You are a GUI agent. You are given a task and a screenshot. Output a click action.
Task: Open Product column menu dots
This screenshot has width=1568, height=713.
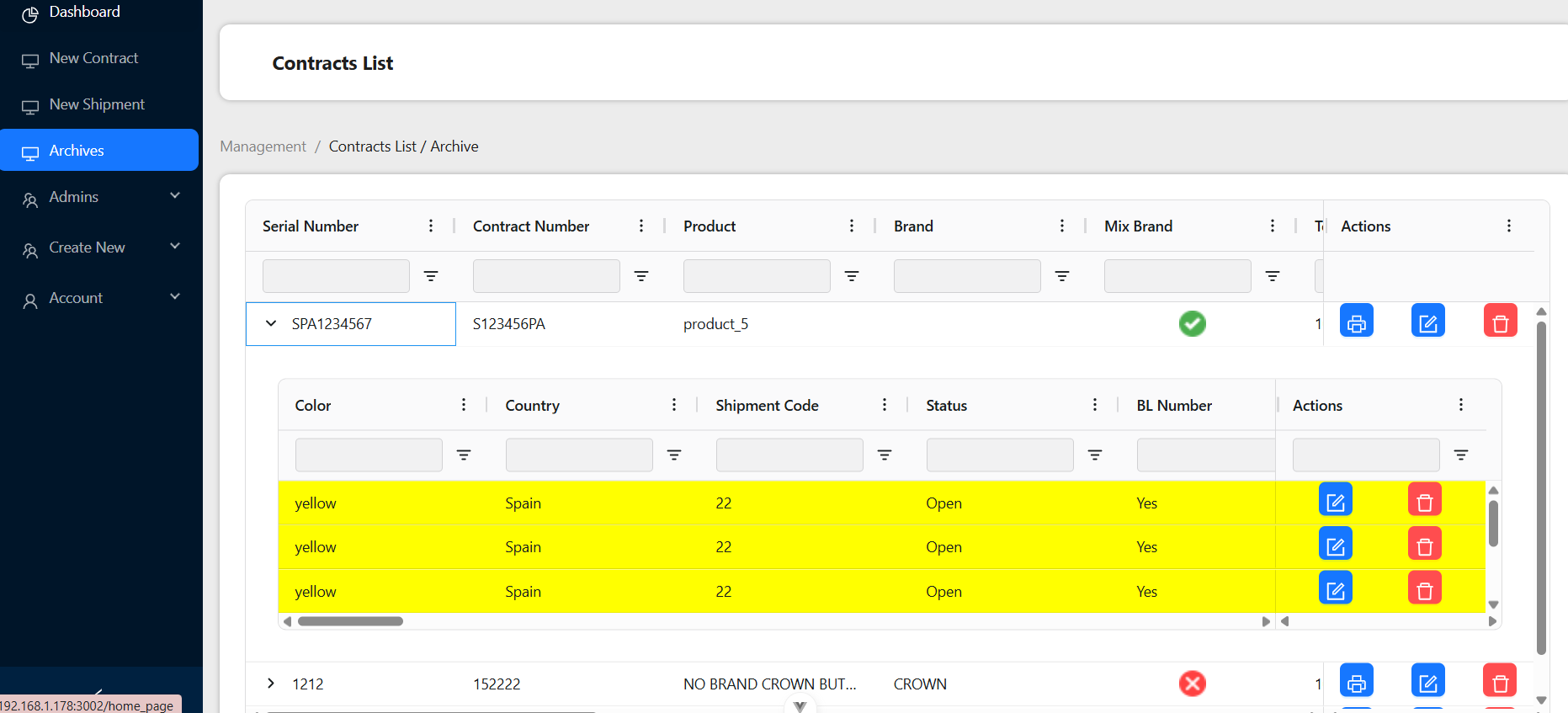pyautogui.click(x=852, y=226)
